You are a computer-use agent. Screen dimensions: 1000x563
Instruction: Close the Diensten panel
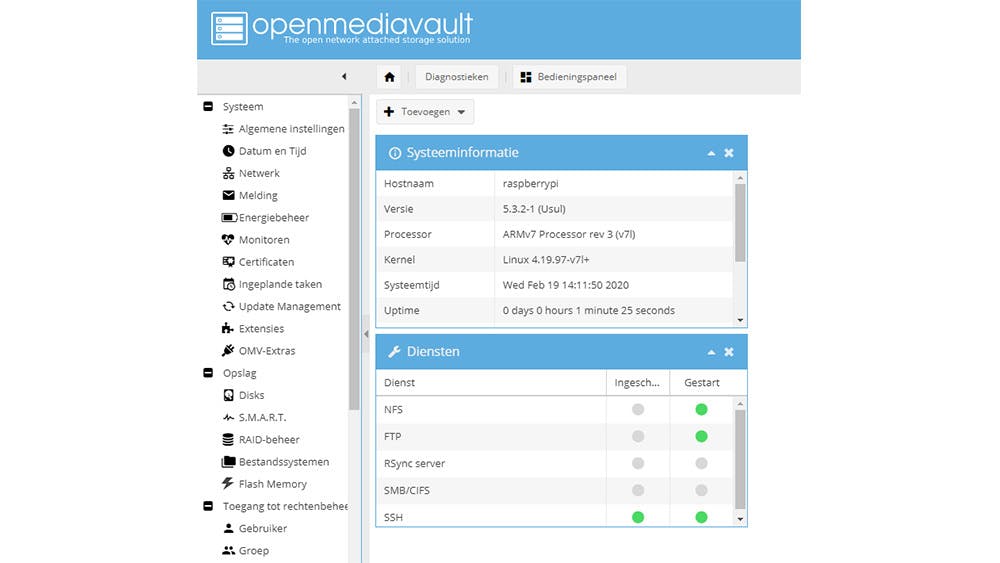(729, 352)
